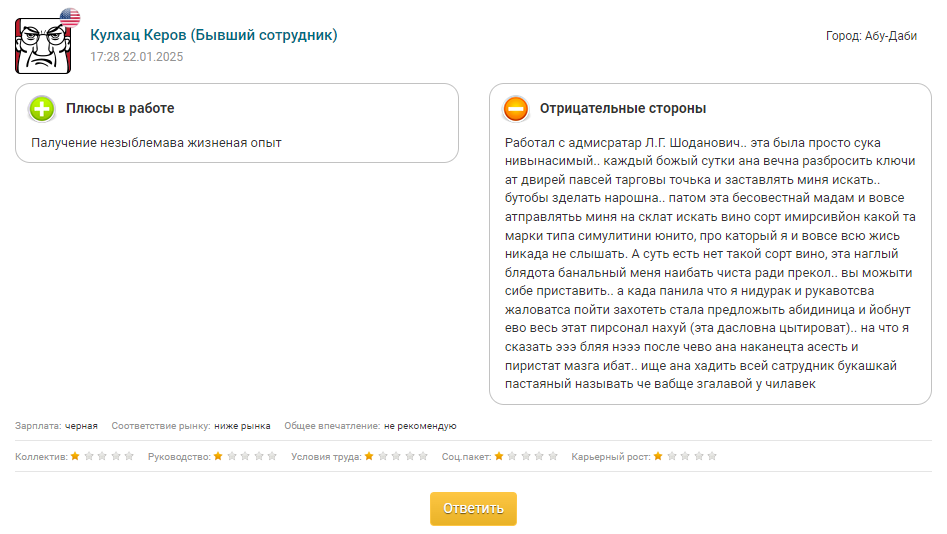The image size is (947, 534).
Task: Click first star of Условия труда rating
Action: [369, 456]
